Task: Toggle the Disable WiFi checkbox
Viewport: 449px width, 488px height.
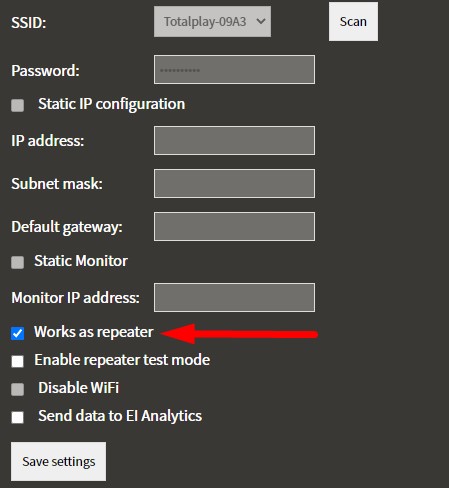Action: point(17,389)
